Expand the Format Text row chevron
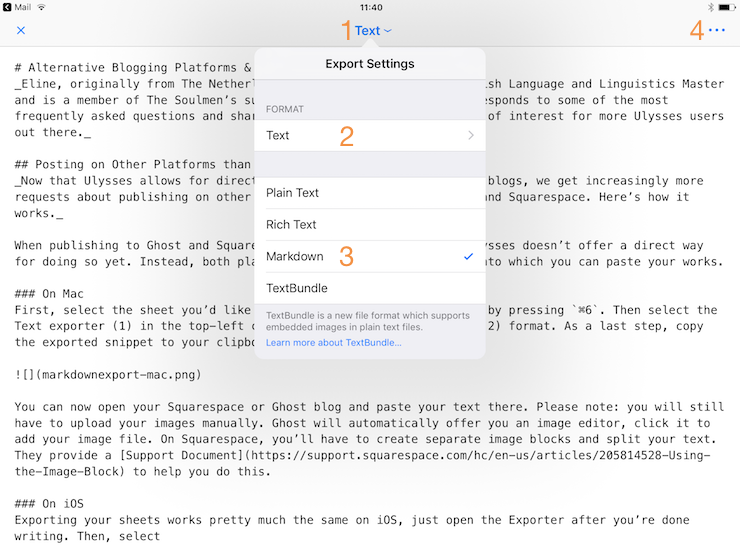Screen dimensions: 740x555 pos(471,135)
